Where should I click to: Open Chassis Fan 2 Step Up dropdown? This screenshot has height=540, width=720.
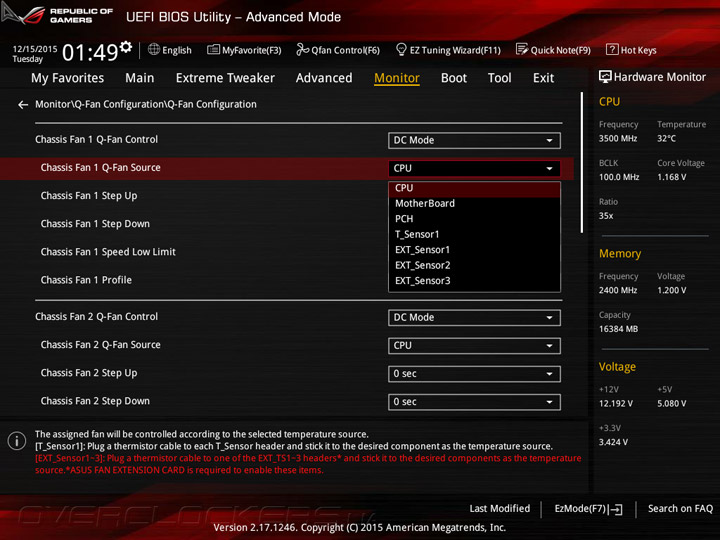(x=474, y=374)
